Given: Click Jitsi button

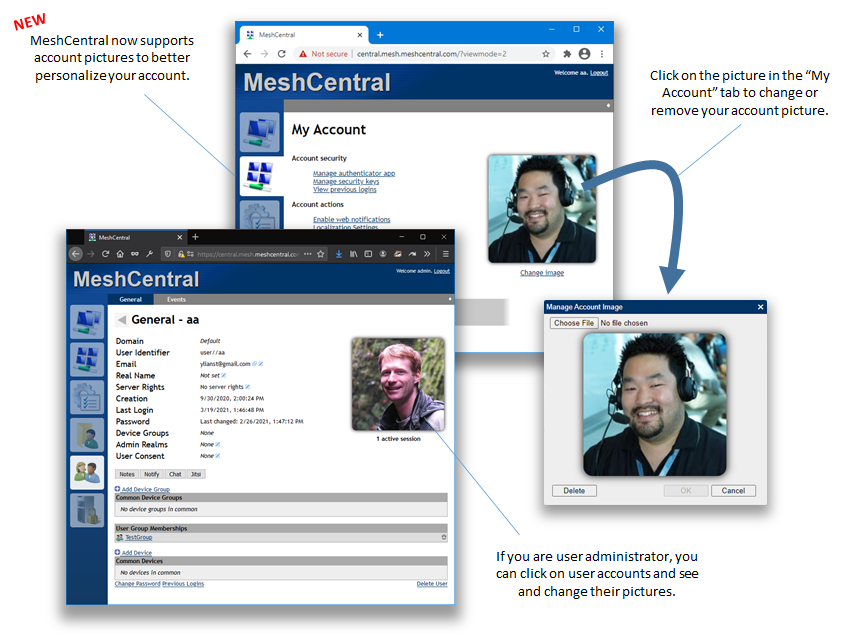Looking at the screenshot, I should 196,474.
